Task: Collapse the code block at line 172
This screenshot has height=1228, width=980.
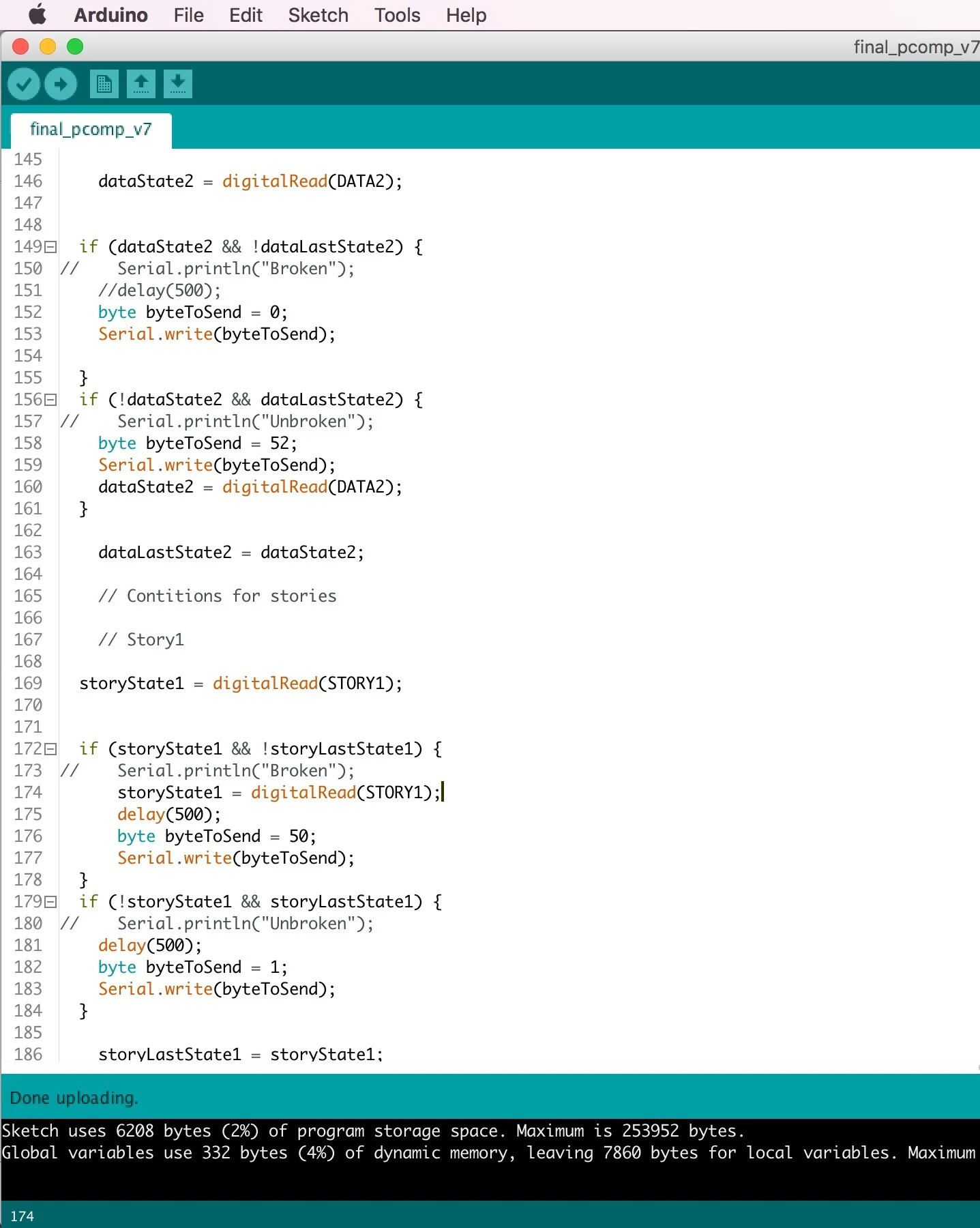Action: click(50, 749)
